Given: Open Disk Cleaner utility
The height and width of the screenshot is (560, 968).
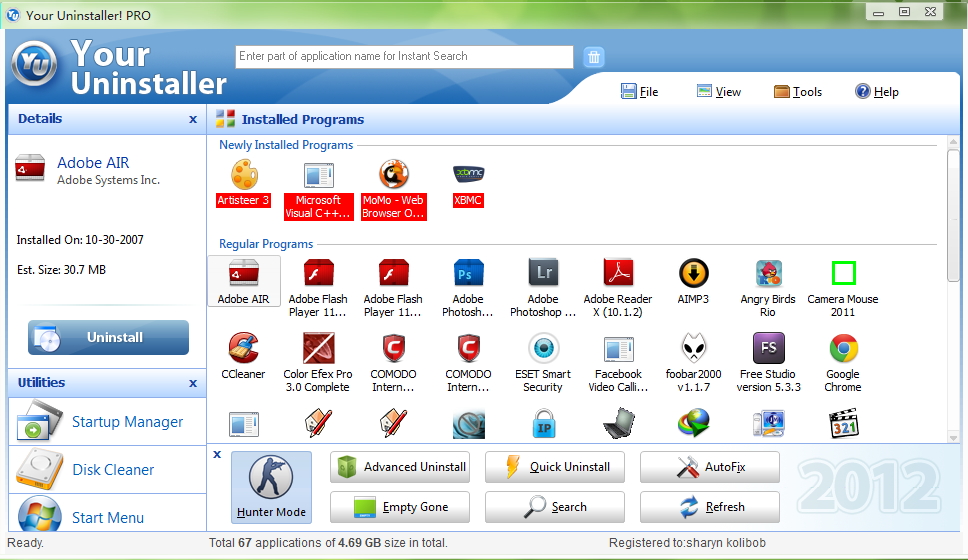Looking at the screenshot, I should click(x=107, y=470).
